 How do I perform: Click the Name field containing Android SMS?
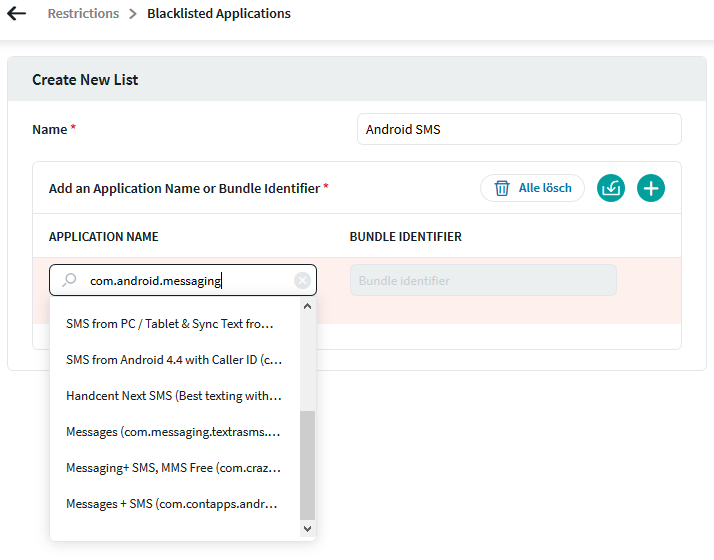(x=518, y=129)
